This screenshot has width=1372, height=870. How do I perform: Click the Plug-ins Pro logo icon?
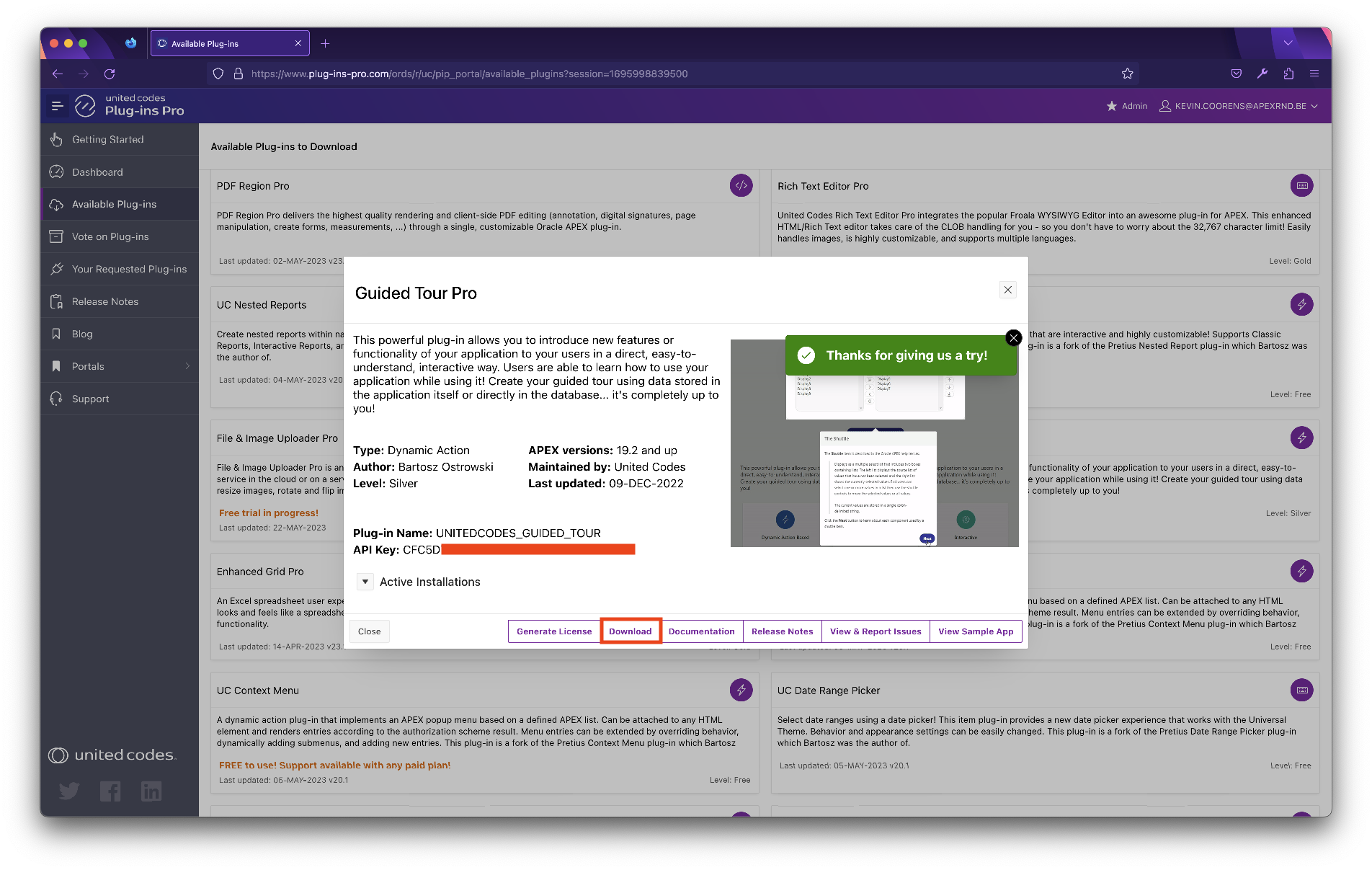[x=85, y=106]
